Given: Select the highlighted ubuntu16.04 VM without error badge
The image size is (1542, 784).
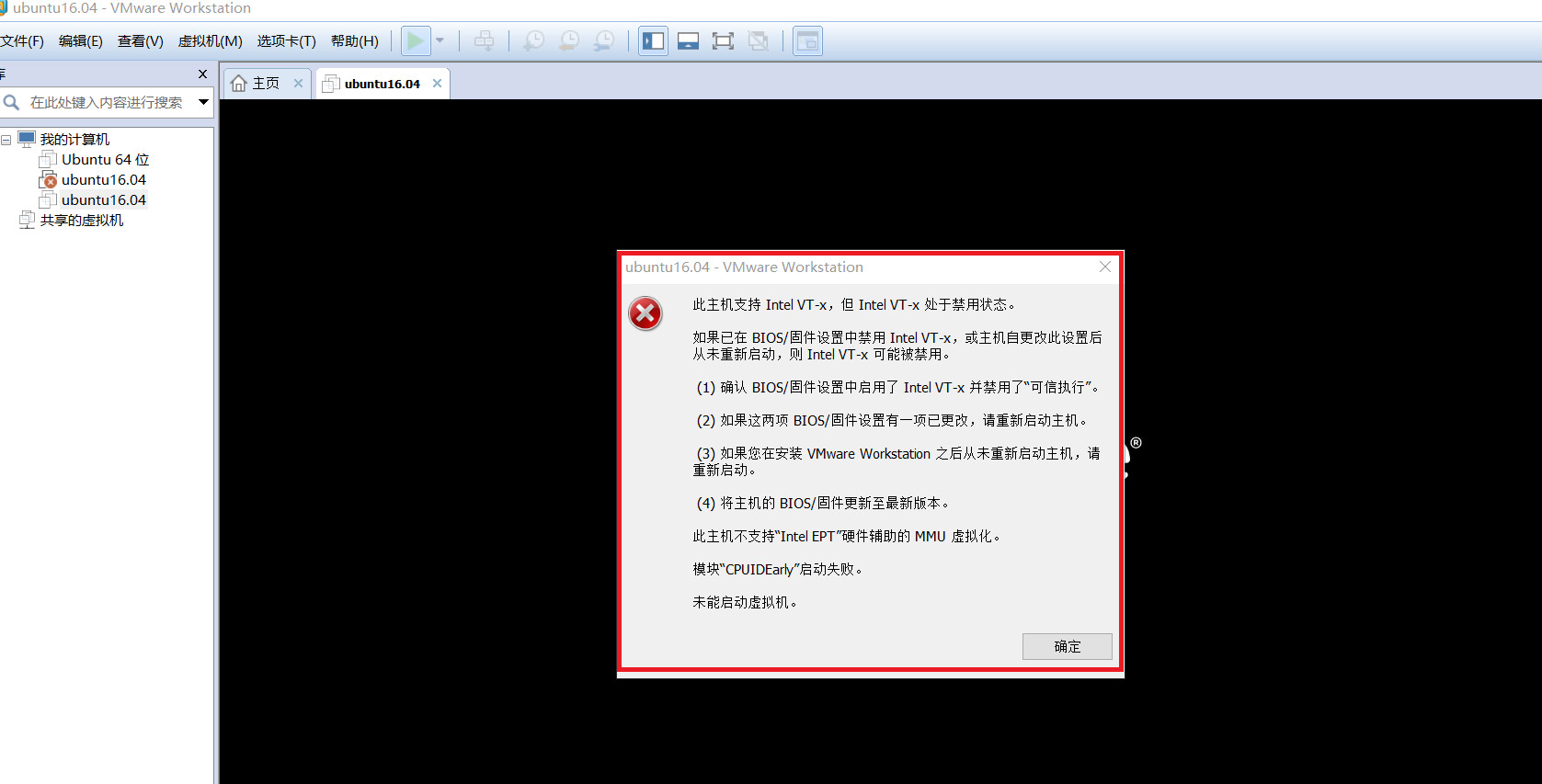Looking at the screenshot, I should click(x=103, y=200).
